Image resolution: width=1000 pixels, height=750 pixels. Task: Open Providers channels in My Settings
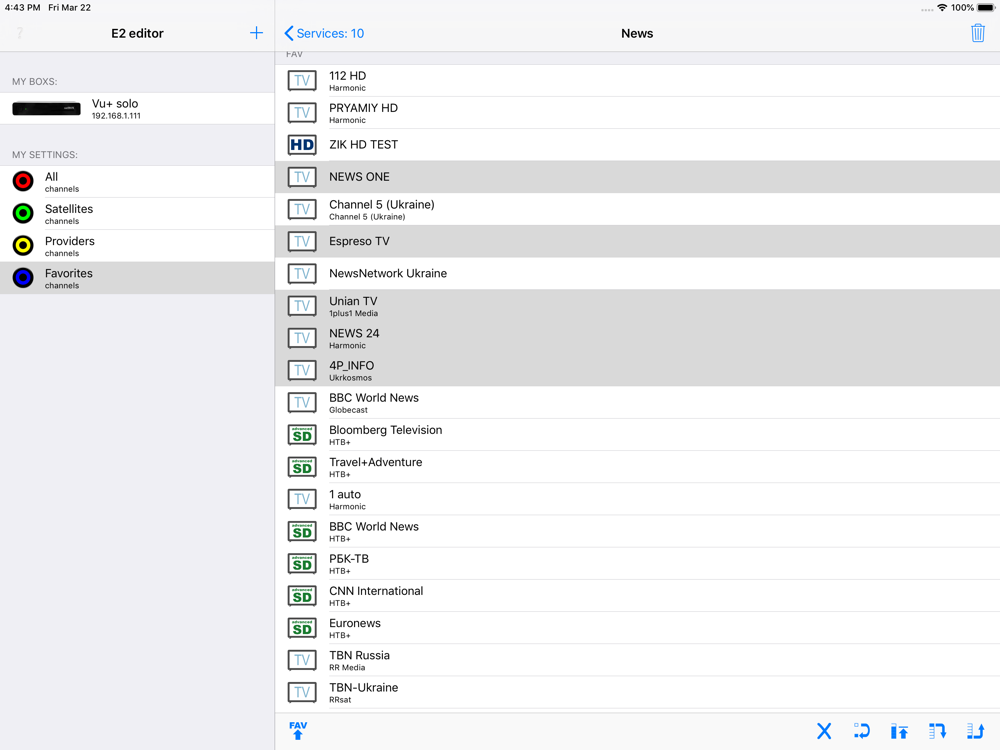pos(137,246)
